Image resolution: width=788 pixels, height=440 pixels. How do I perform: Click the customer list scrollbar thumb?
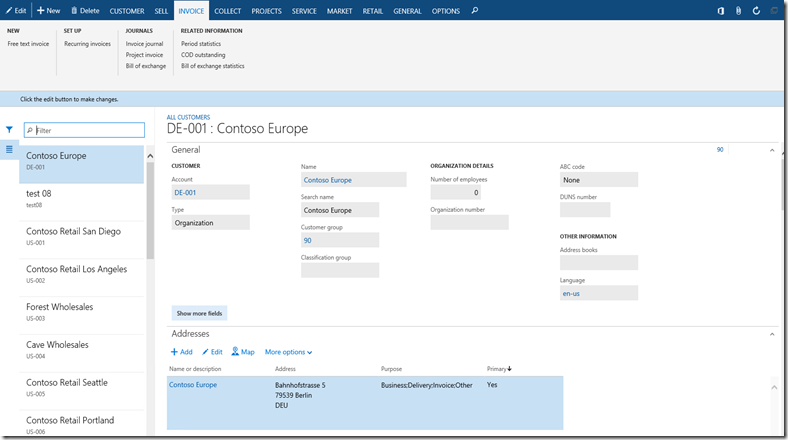tap(150, 211)
